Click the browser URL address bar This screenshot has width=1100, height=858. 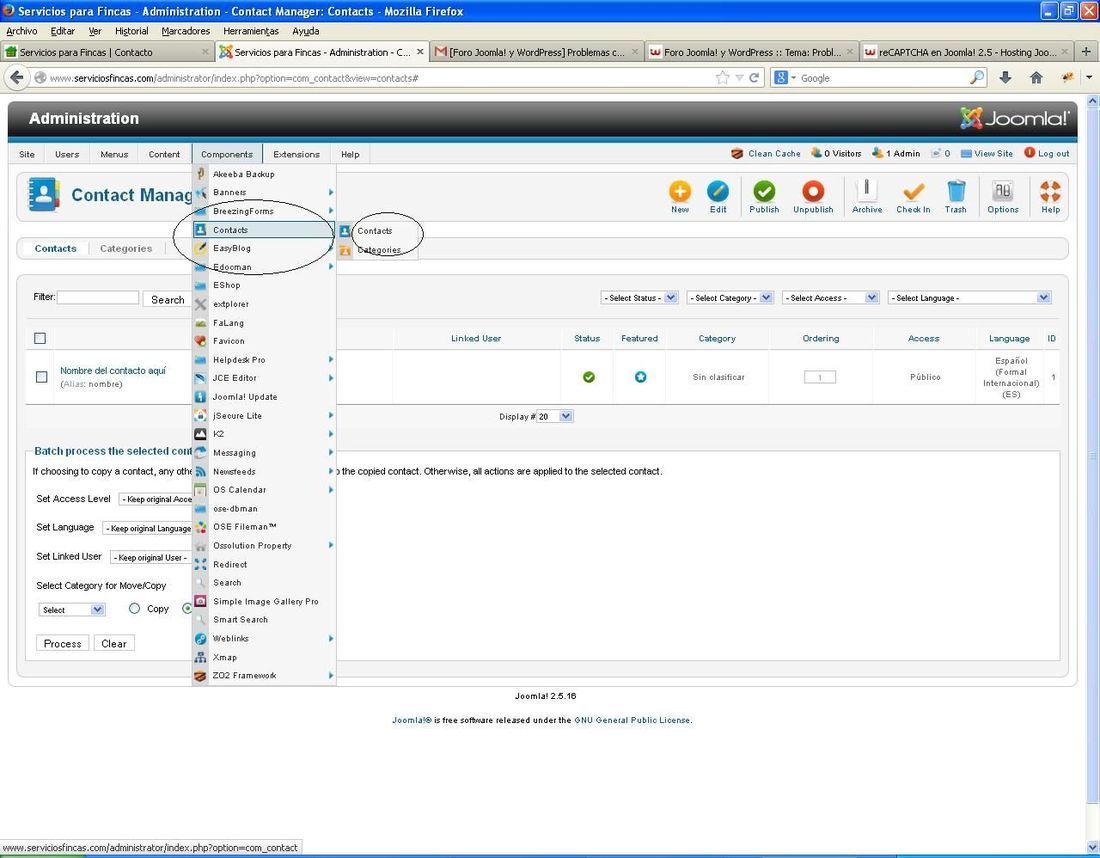[x=379, y=78]
